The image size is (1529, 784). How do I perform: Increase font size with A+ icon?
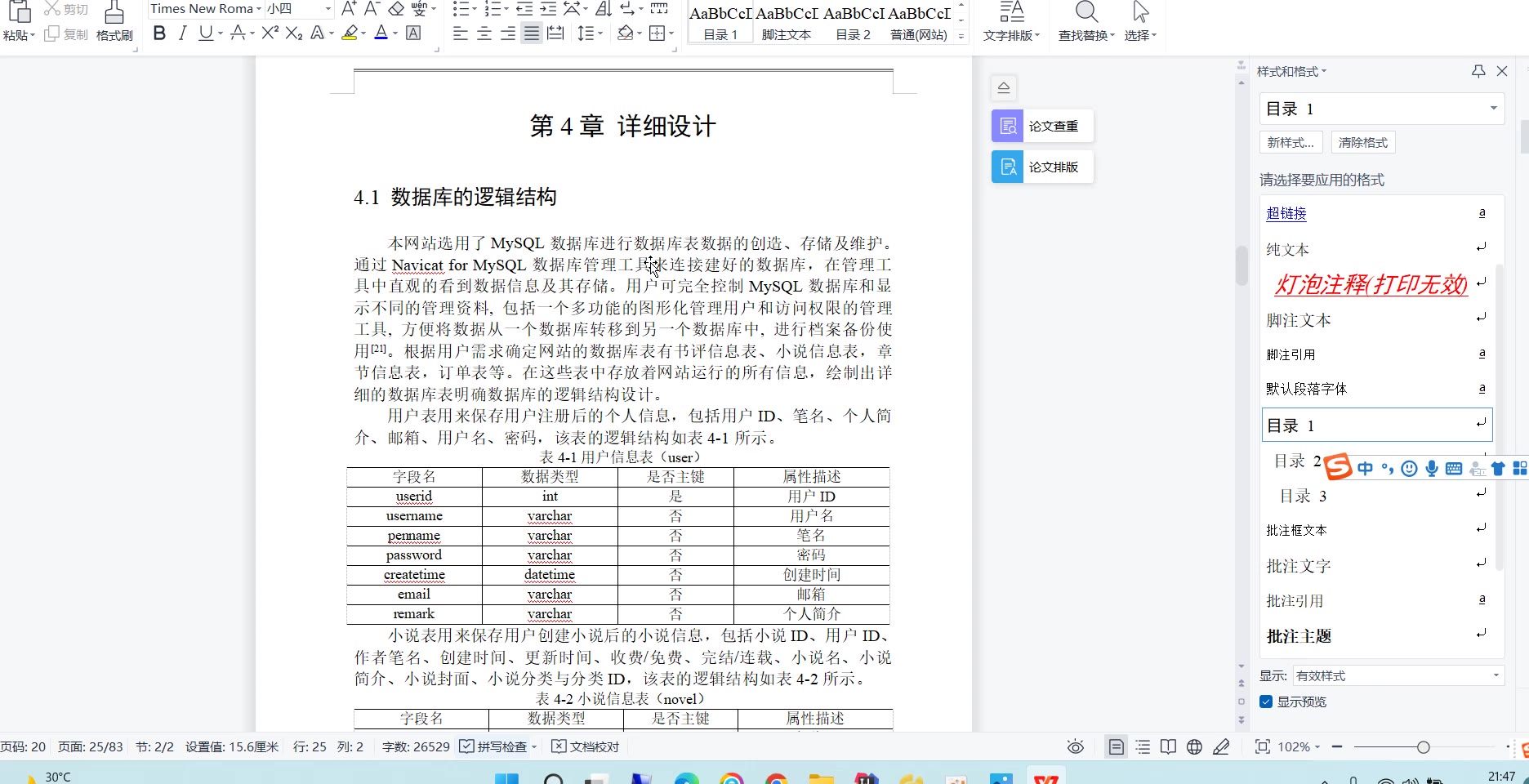click(349, 9)
